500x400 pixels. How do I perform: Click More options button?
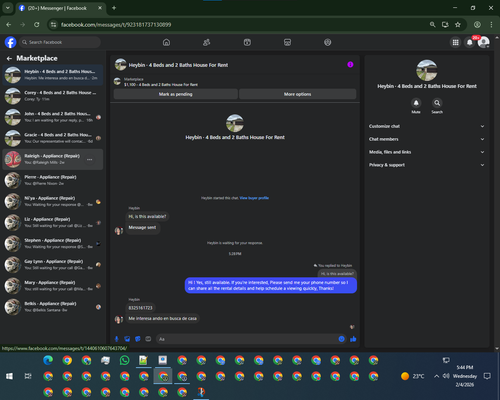click(297, 94)
